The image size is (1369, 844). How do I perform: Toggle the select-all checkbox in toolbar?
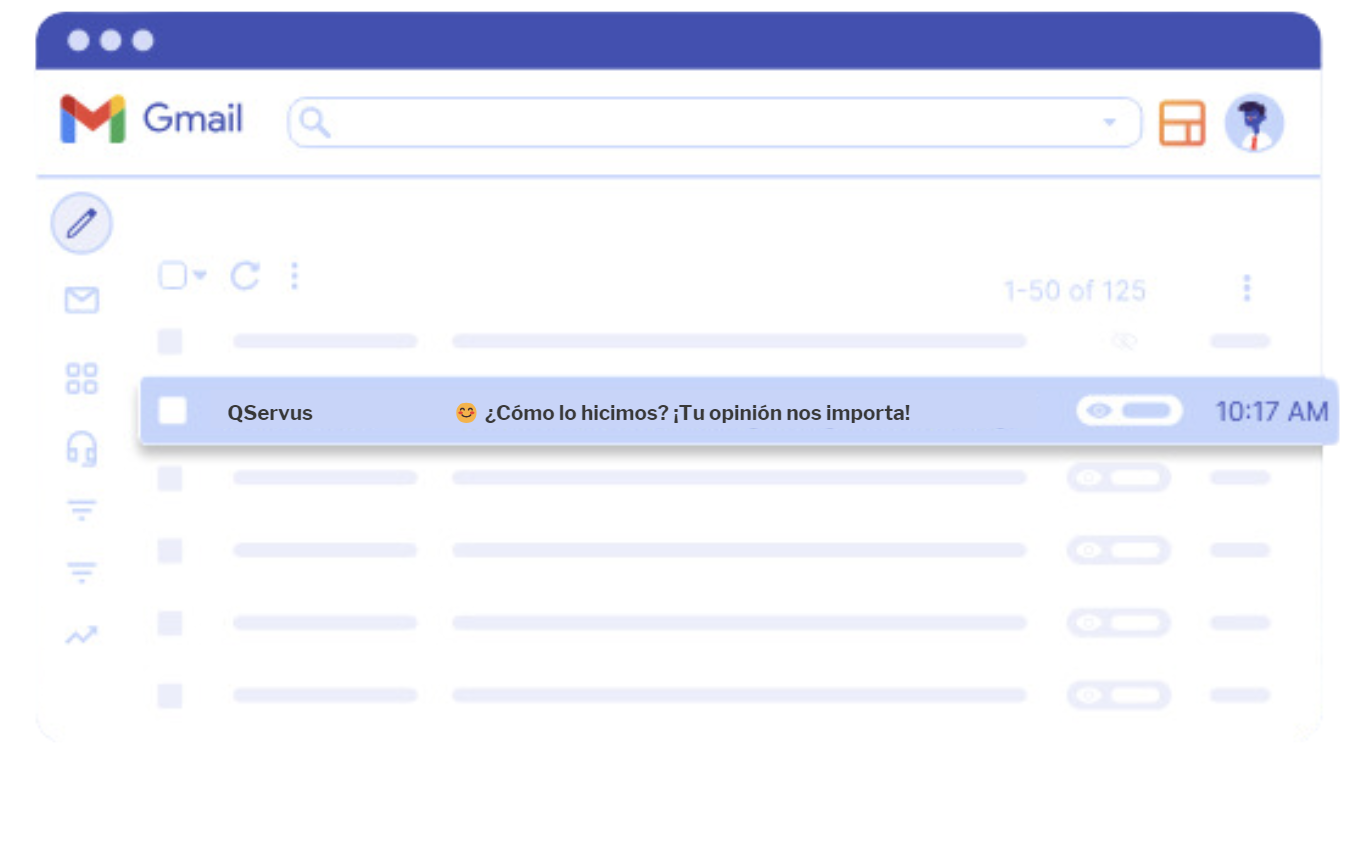click(173, 276)
